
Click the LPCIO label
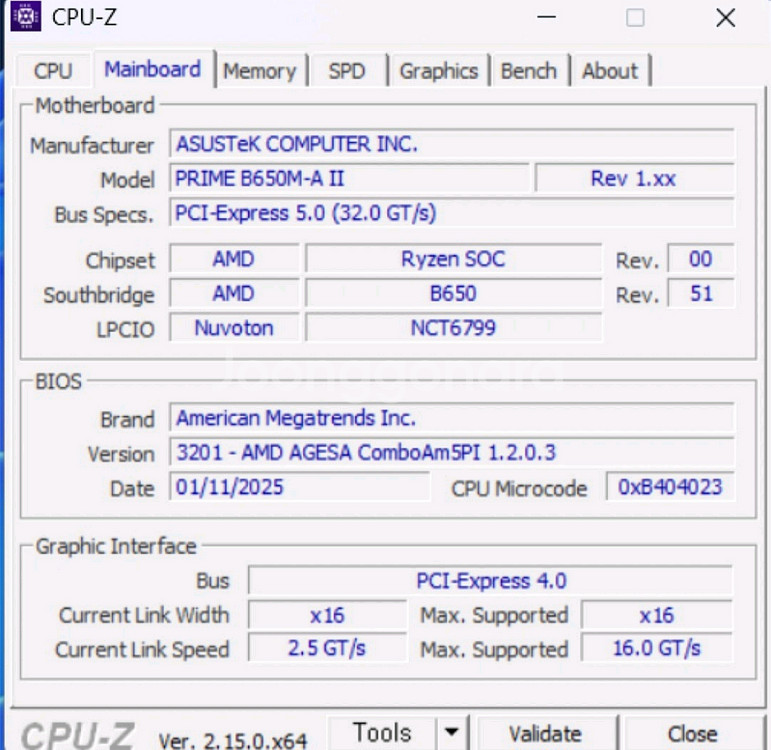(x=125, y=329)
